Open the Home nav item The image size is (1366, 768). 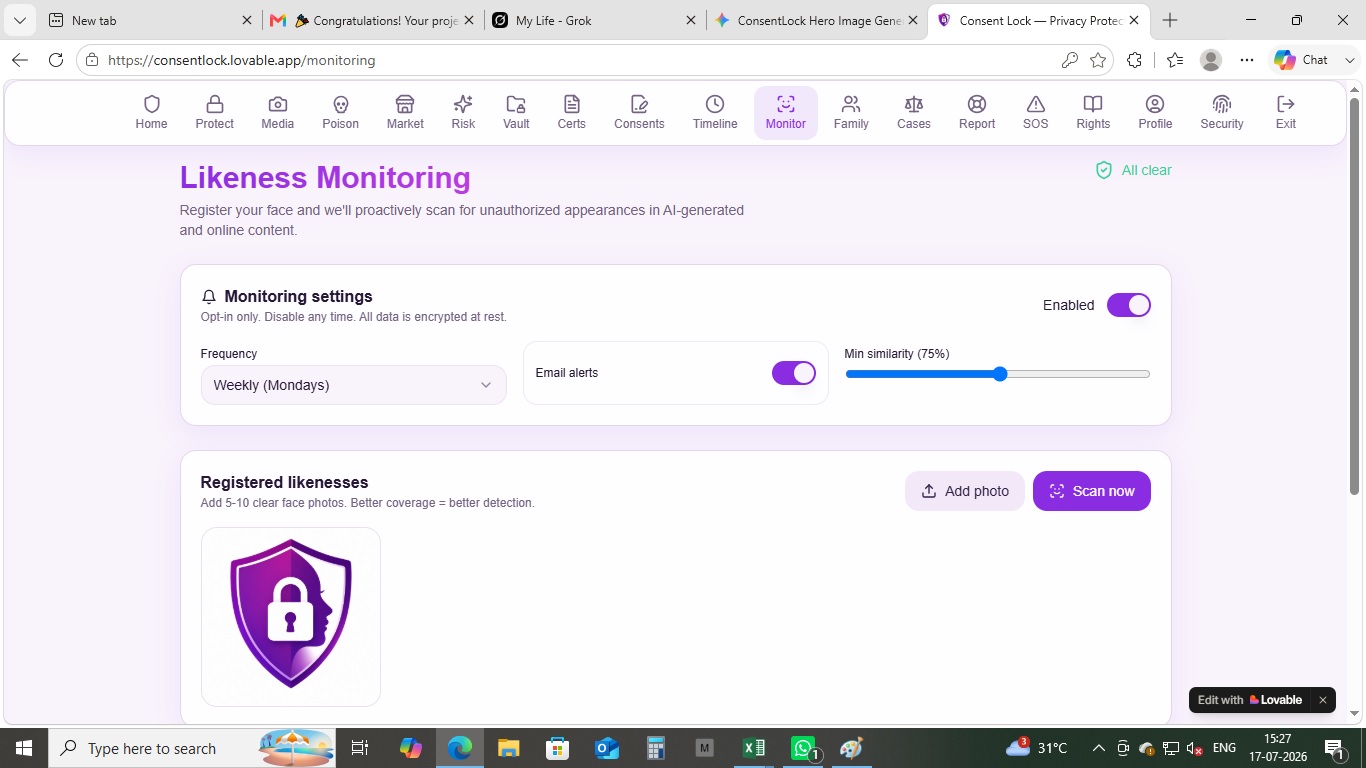tap(151, 112)
